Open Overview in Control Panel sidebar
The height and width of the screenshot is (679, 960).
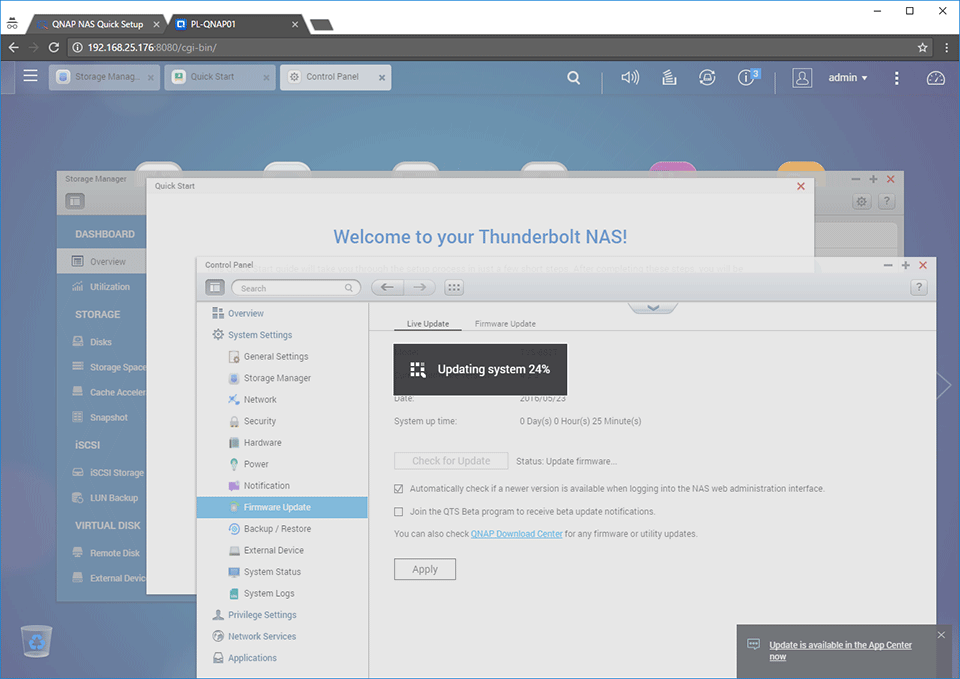click(246, 313)
